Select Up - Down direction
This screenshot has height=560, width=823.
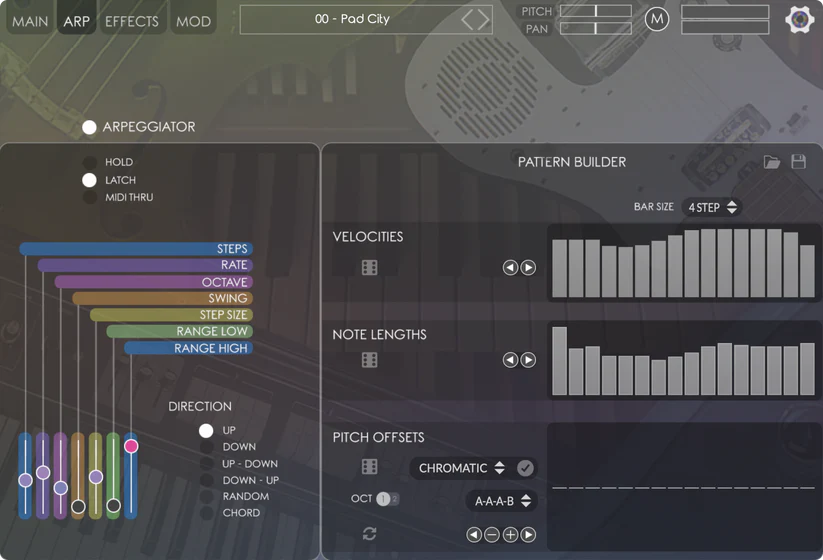(x=206, y=464)
